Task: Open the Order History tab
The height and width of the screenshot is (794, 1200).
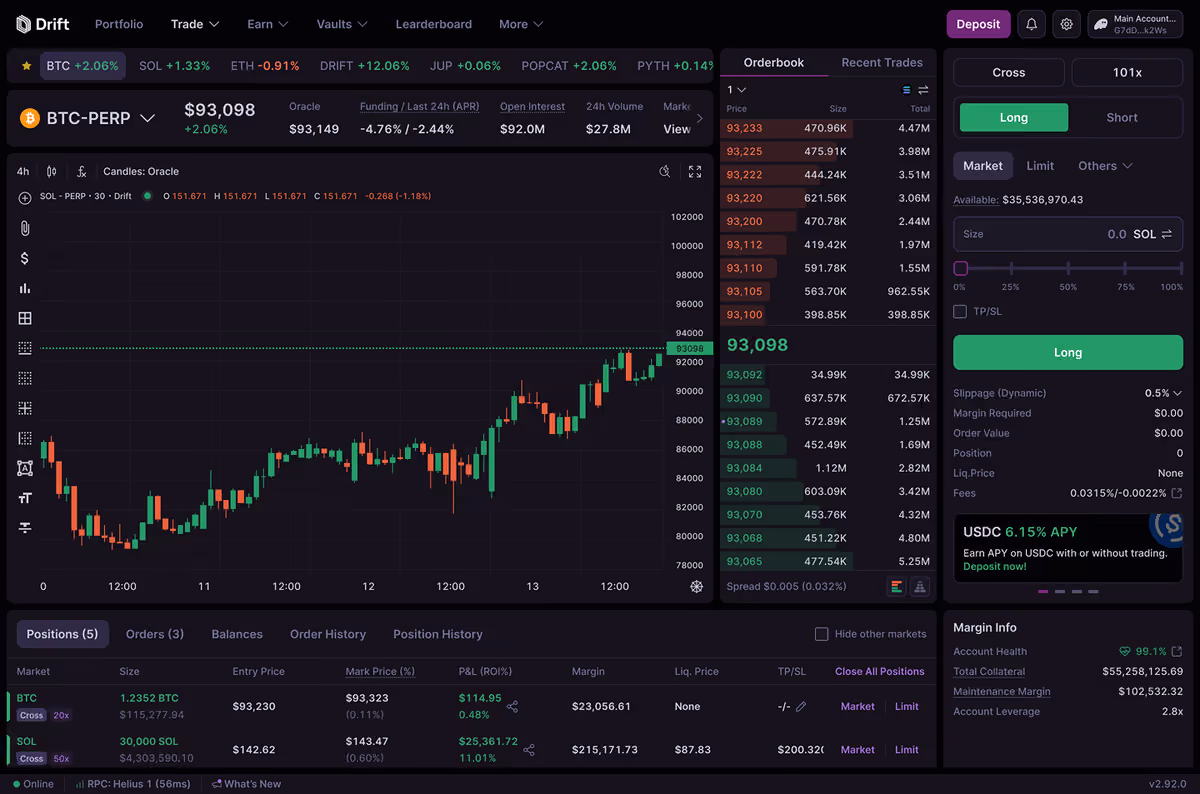Action: [328, 634]
